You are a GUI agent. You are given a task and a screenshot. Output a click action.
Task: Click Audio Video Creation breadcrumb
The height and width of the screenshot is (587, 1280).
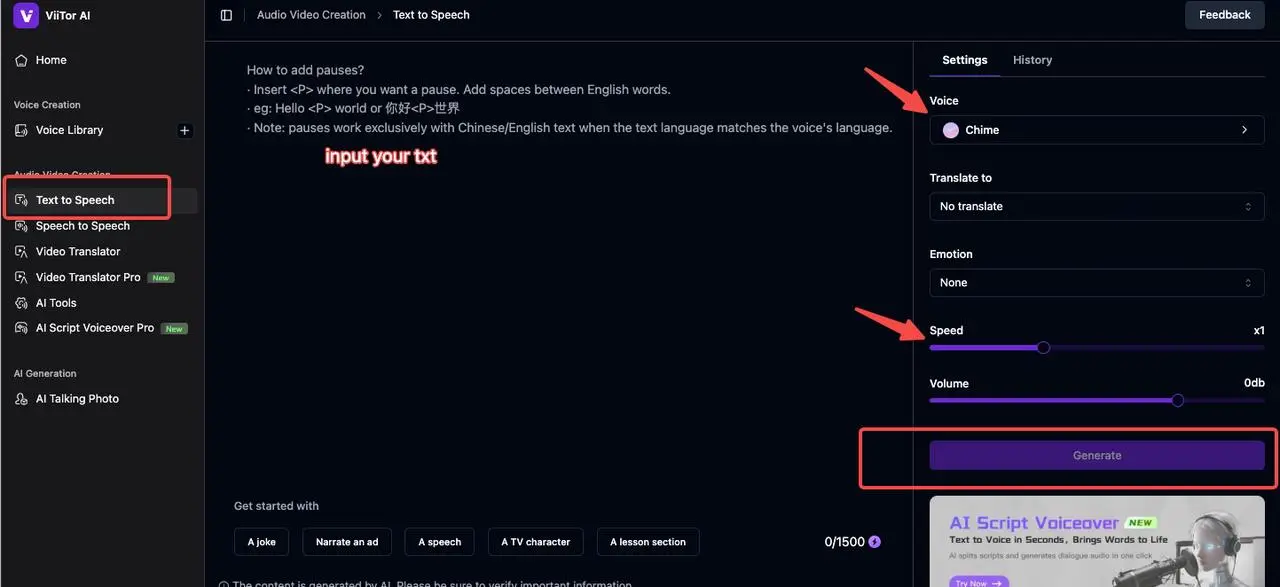tap(311, 15)
